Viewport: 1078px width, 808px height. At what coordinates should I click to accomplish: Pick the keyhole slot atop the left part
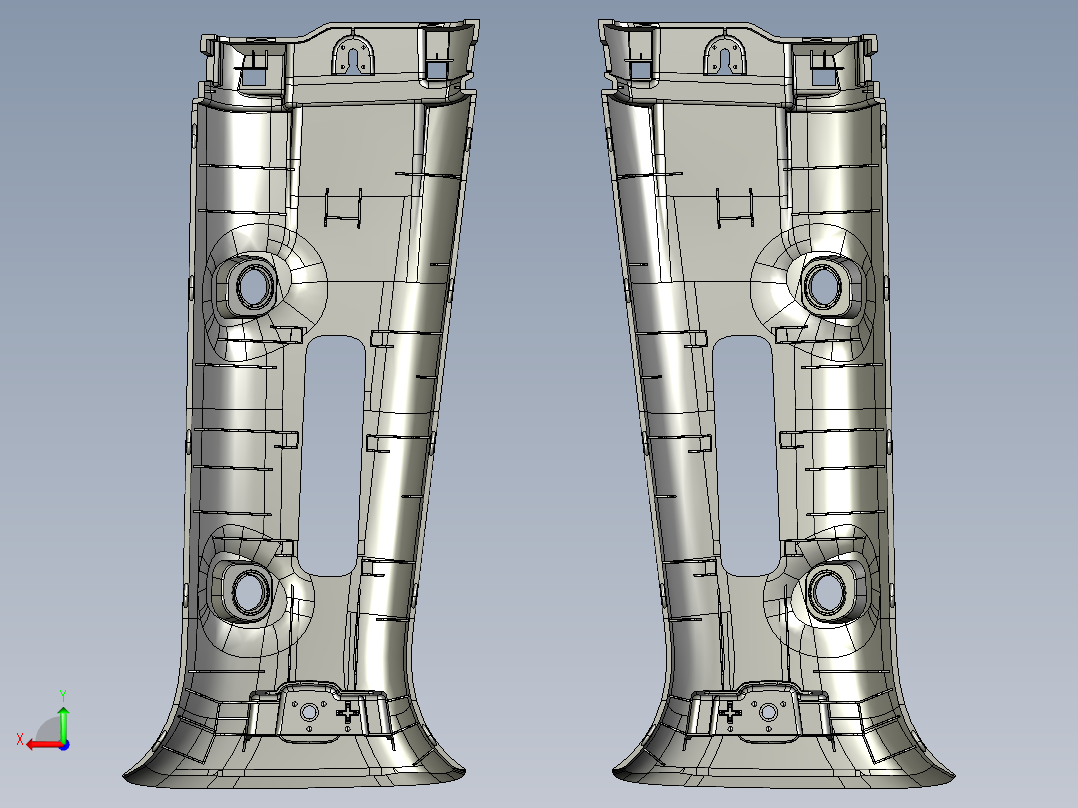pos(354,59)
